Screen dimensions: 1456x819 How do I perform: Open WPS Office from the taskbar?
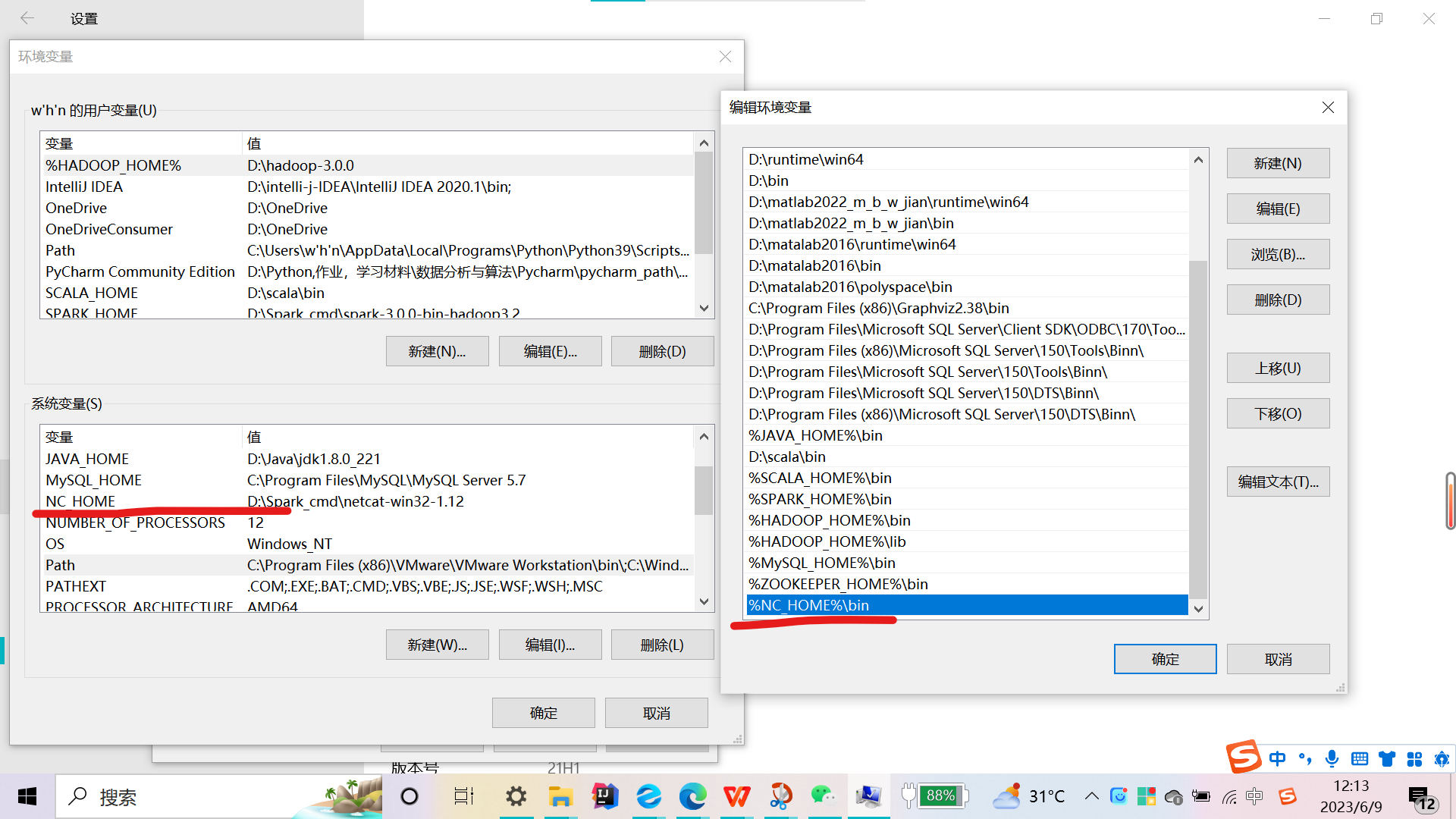coord(736,796)
